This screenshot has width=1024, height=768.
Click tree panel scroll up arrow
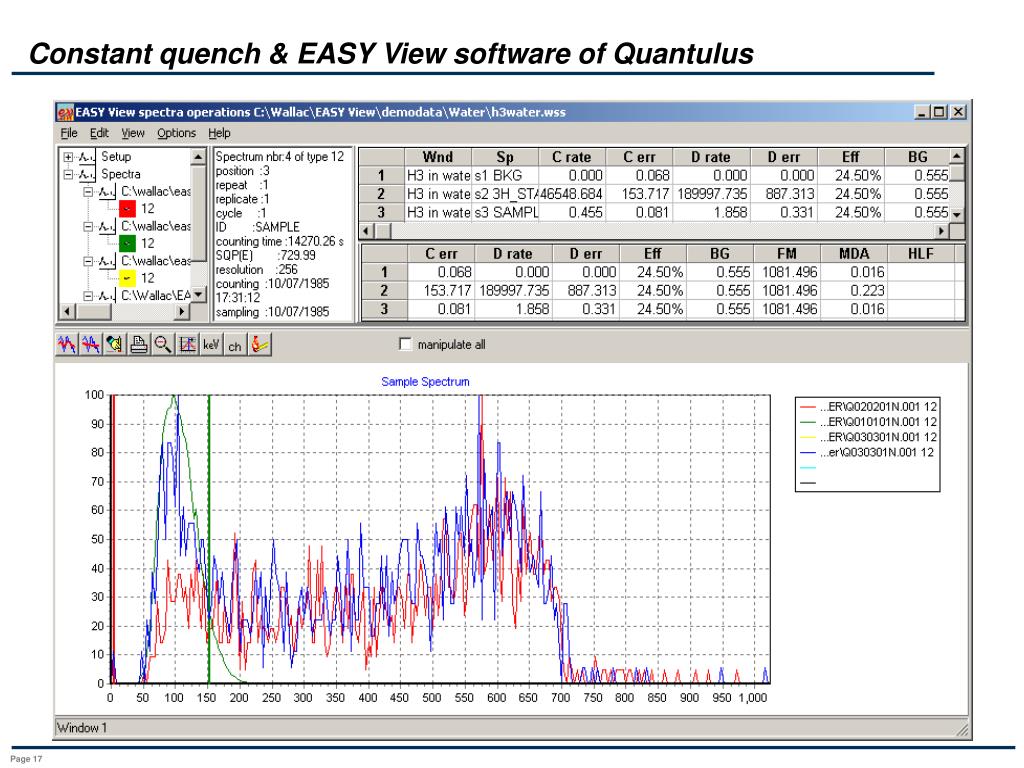tap(199, 157)
